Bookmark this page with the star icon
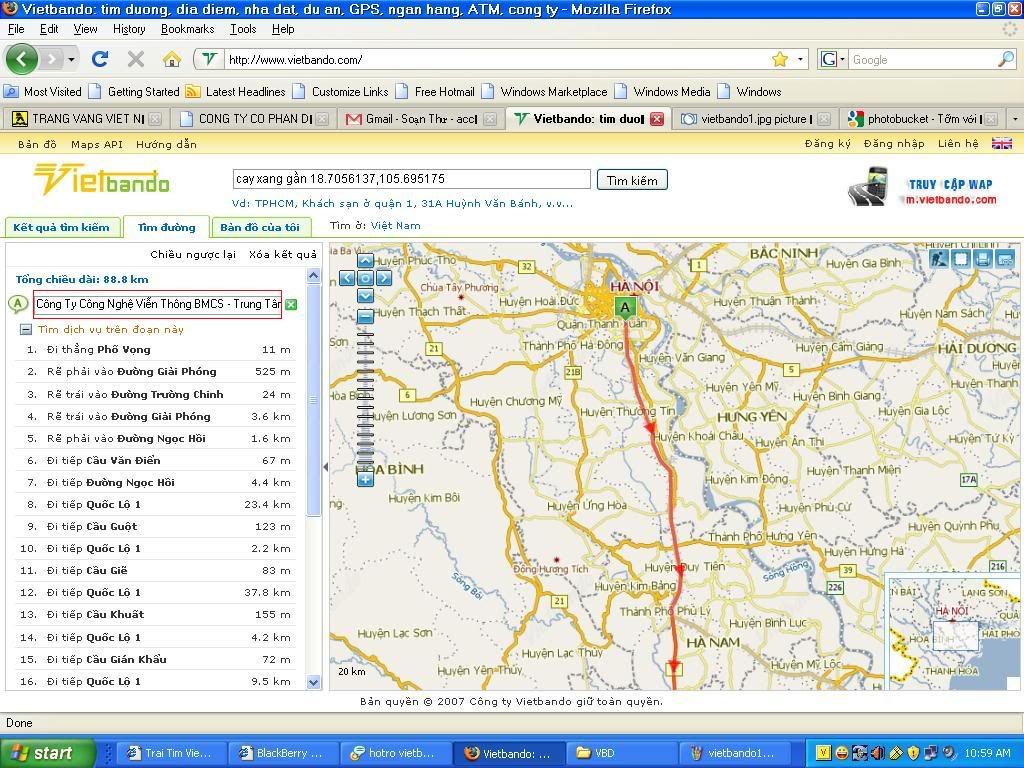1024x768 pixels. (780, 59)
